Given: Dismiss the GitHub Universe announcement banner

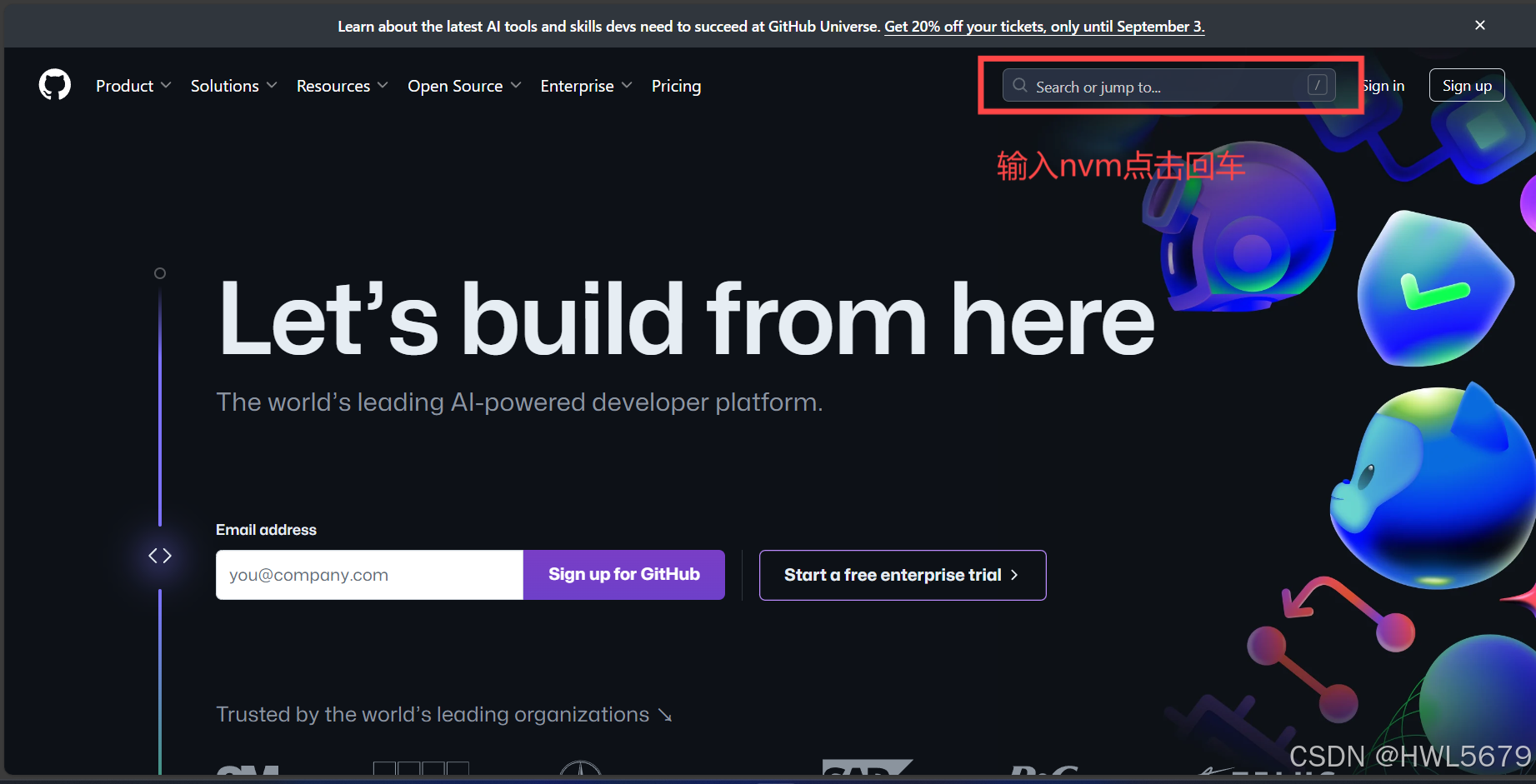Looking at the screenshot, I should click(1480, 26).
